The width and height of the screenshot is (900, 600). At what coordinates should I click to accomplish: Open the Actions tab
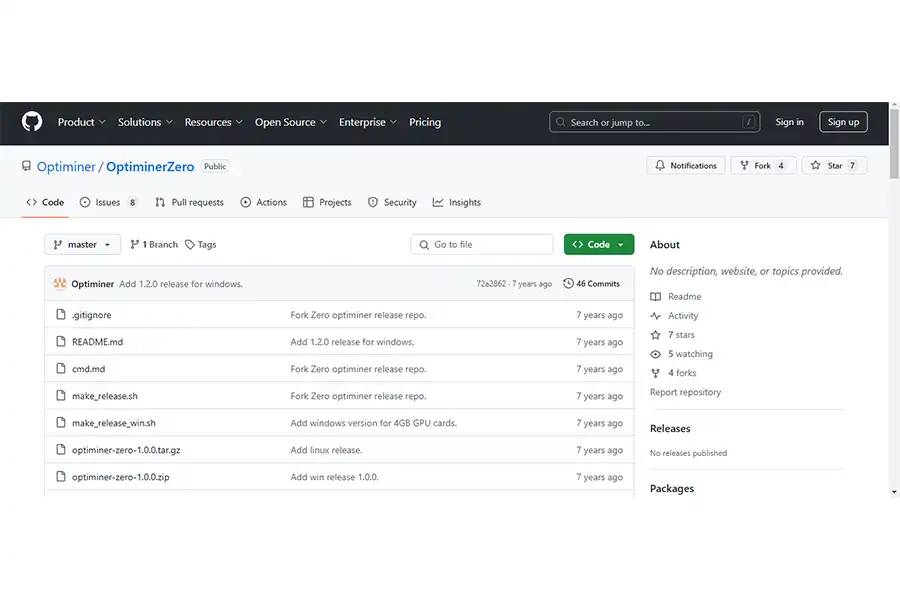(x=263, y=202)
